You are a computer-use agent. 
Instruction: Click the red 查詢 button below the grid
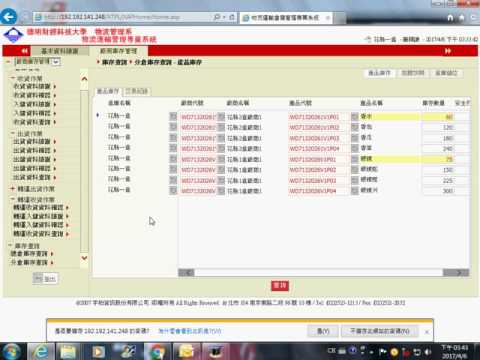click(280, 286)
